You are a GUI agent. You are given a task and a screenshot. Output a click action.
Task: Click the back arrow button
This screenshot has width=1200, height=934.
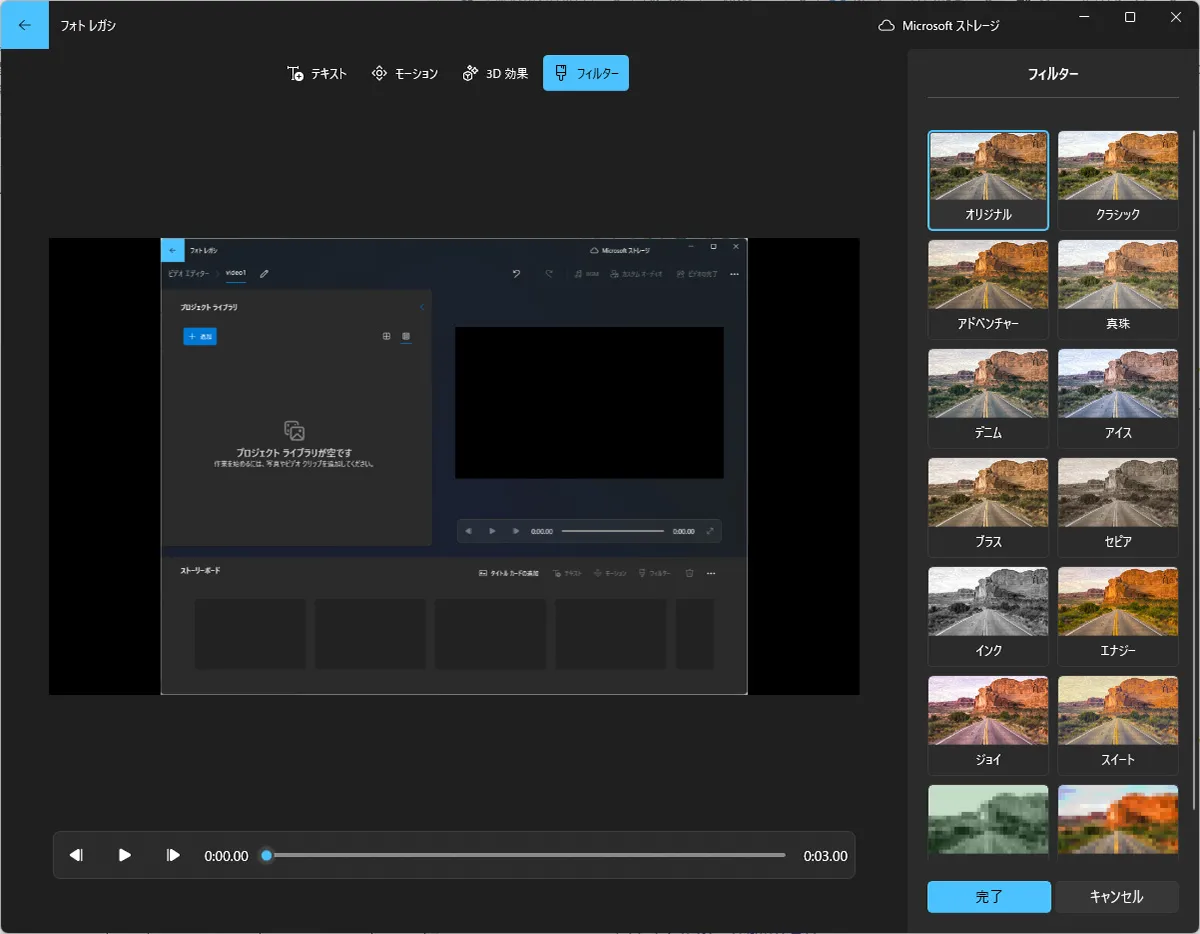24,25
